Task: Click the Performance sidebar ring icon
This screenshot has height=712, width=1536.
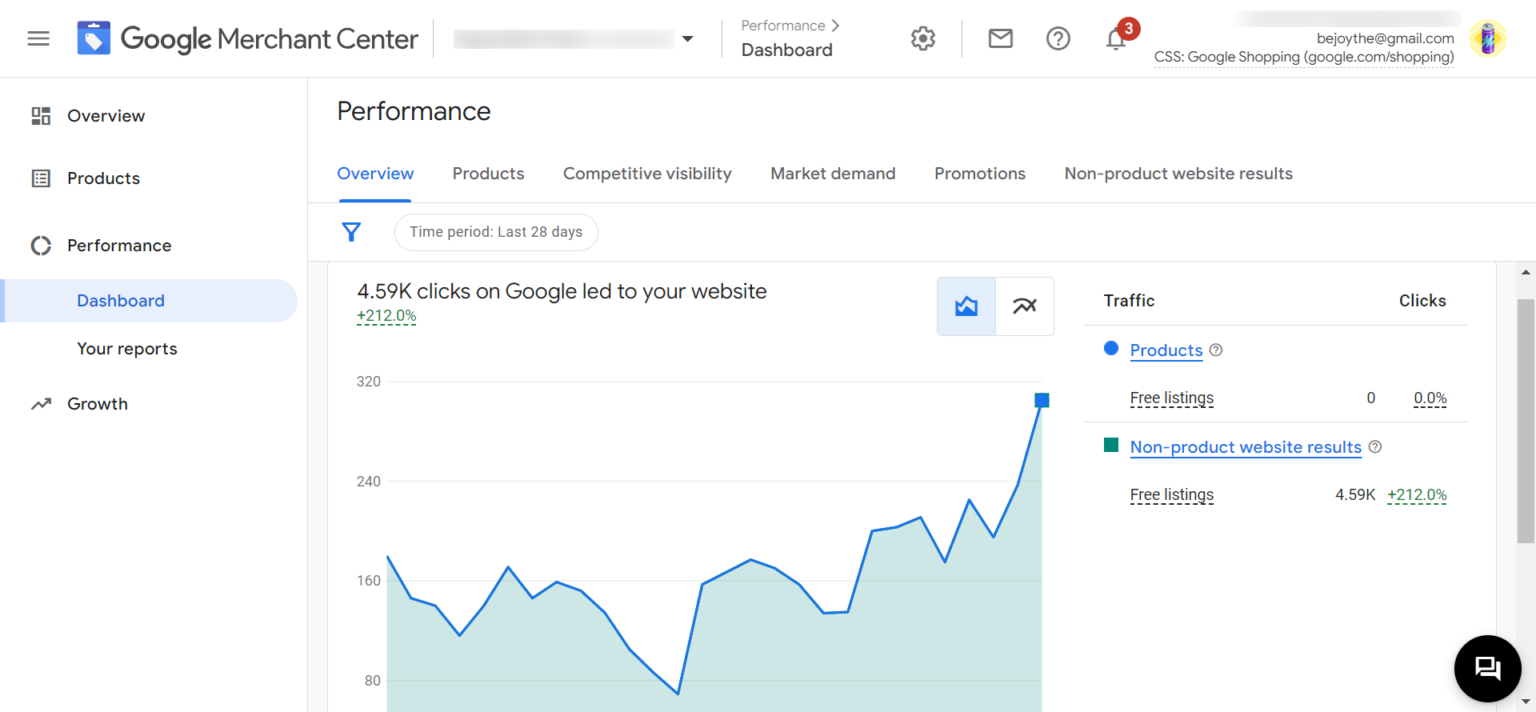Action: [41, 245]
